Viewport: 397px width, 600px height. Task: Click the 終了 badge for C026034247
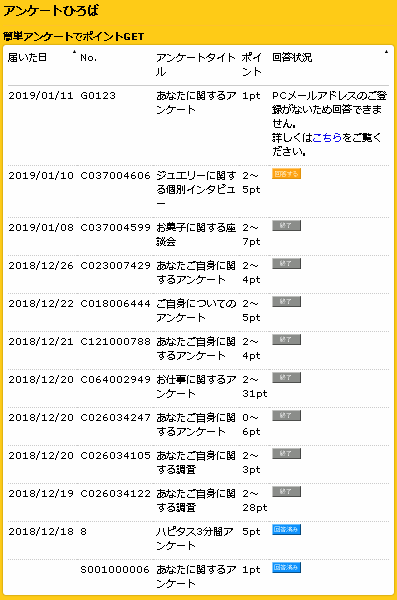pyautogui.click(x=286, y=416)
